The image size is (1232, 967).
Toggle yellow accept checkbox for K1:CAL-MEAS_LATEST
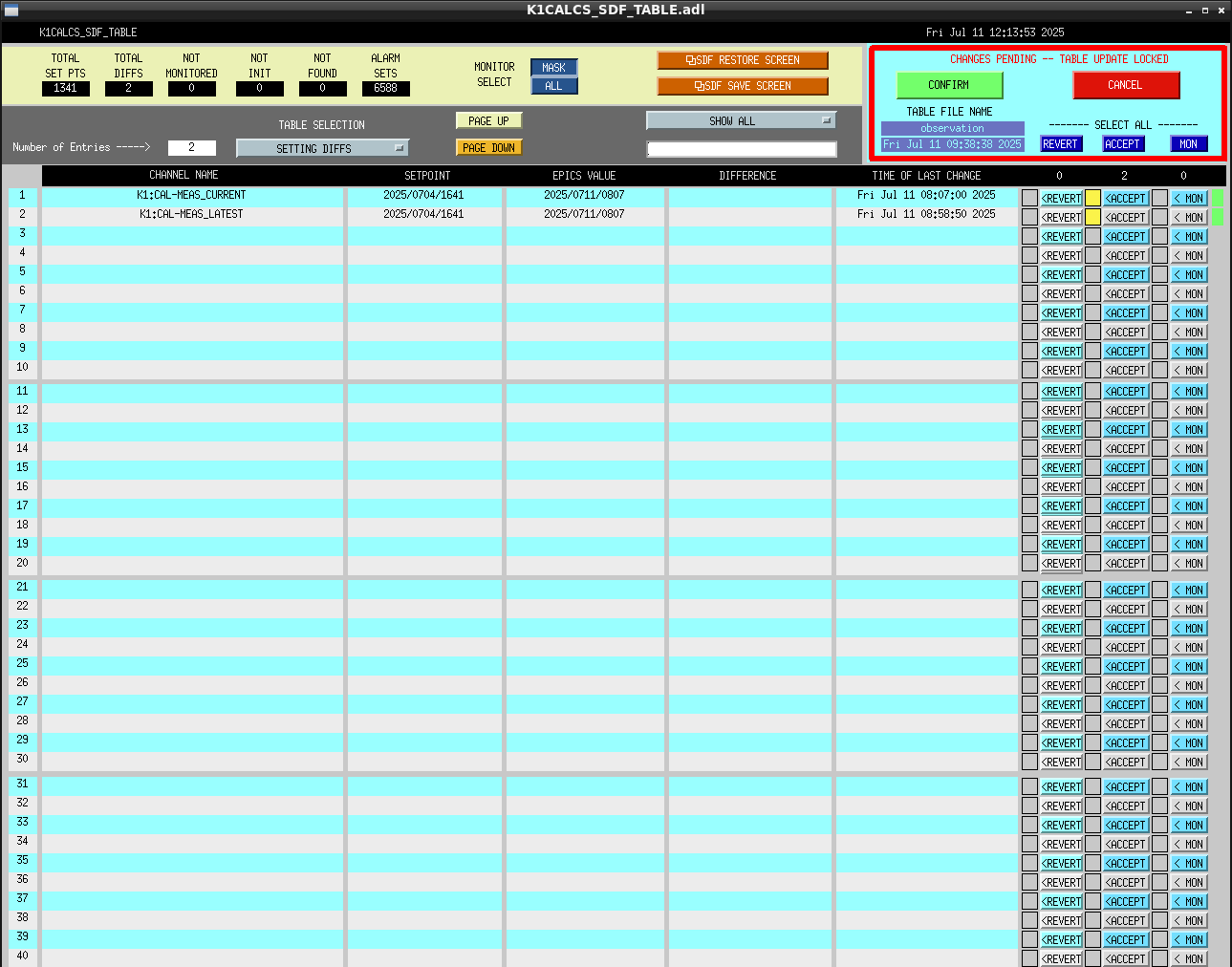tap(1092, 217)
